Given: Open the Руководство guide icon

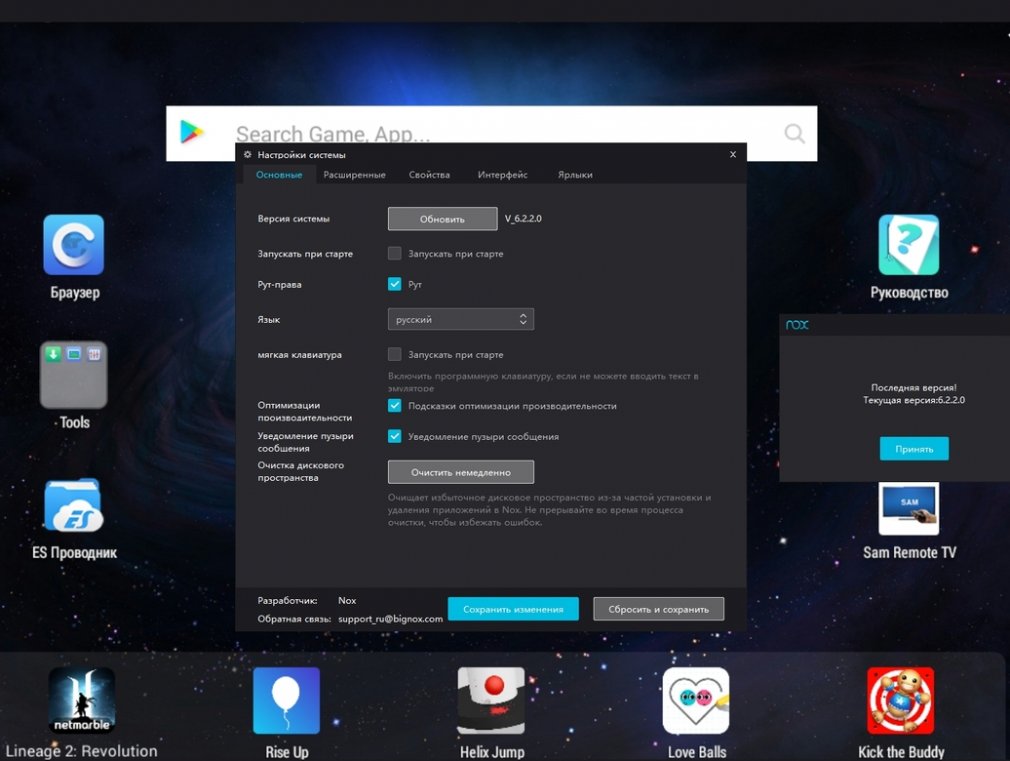Looking at the screenshot, I should point(908,245).
